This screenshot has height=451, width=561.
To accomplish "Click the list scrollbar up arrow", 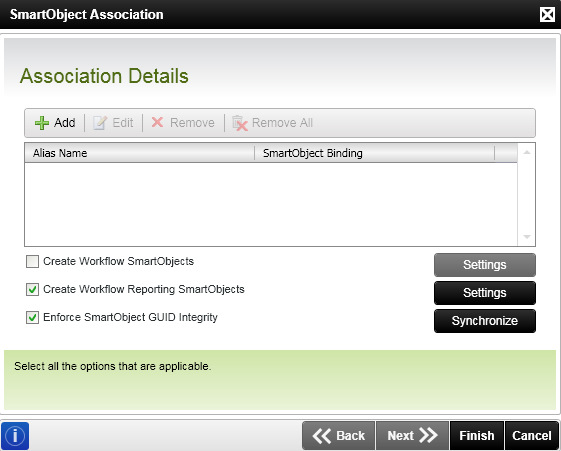I will coord(527,152).
